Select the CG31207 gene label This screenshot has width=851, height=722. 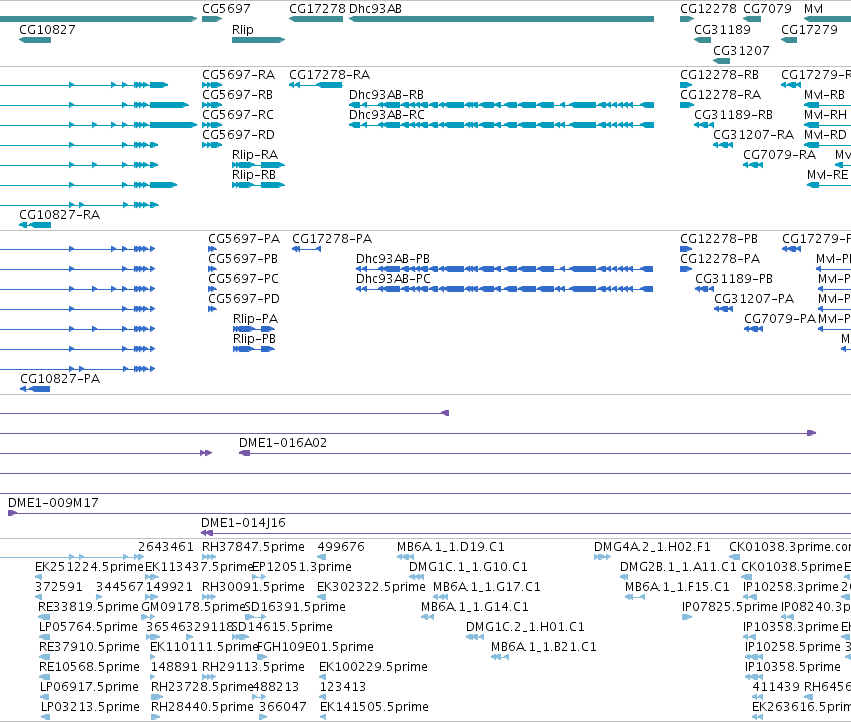click(x=741, y=50)
